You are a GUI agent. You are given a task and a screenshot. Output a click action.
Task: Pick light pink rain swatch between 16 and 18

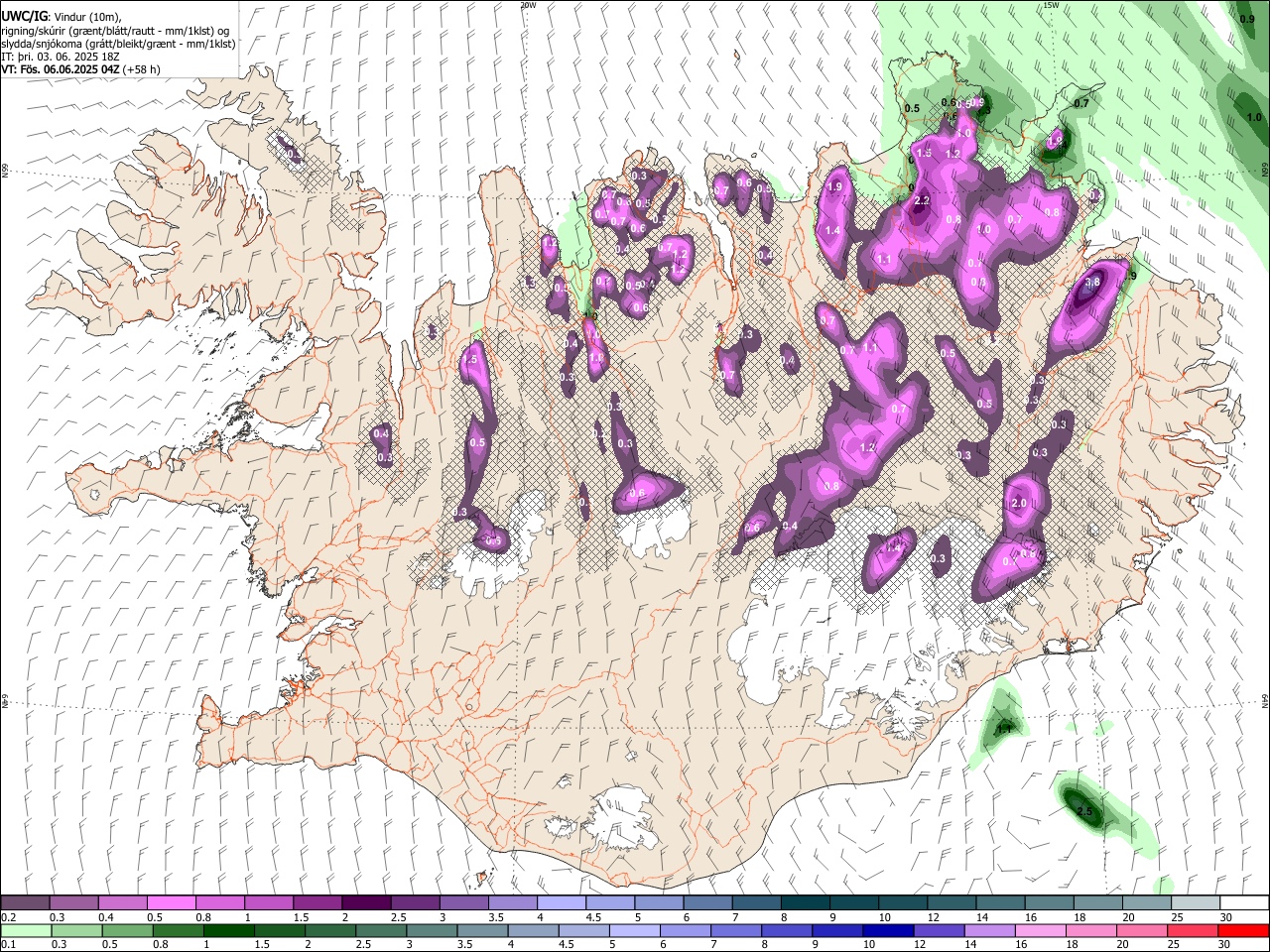coord(1040,931)
